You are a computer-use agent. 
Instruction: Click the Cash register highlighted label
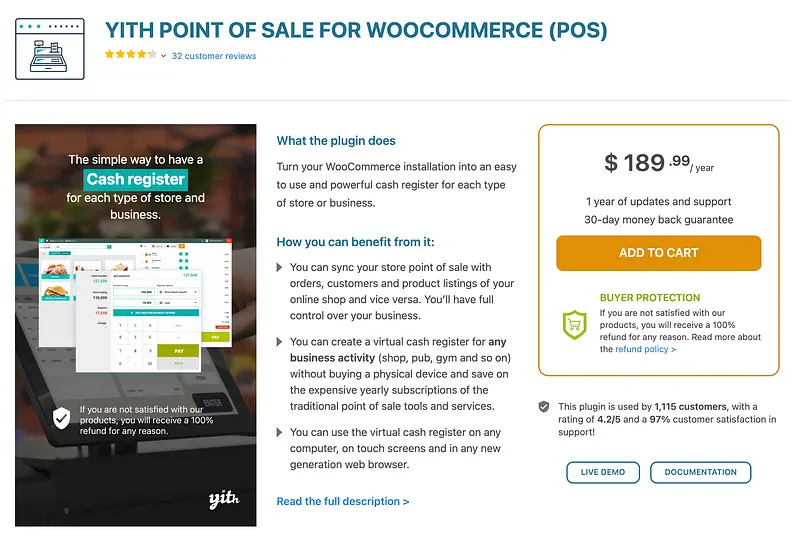pyautogui.click(x=136, y=180)
